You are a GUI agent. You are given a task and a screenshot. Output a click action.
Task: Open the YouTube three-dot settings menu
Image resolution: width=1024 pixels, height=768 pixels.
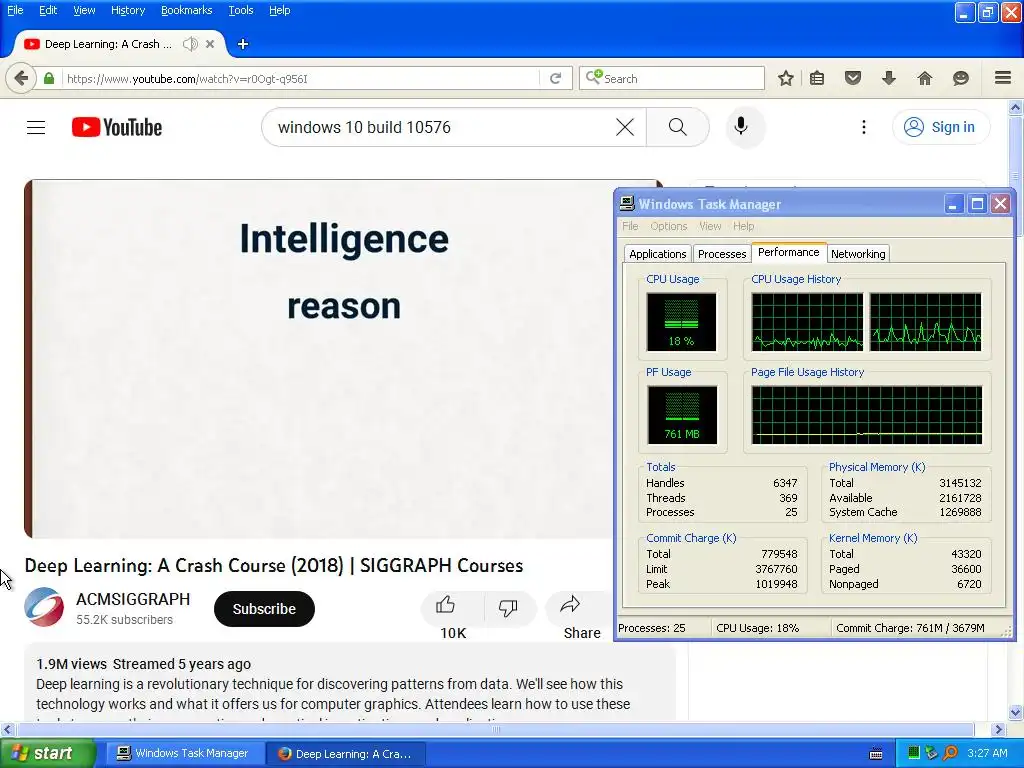point(864,127)
